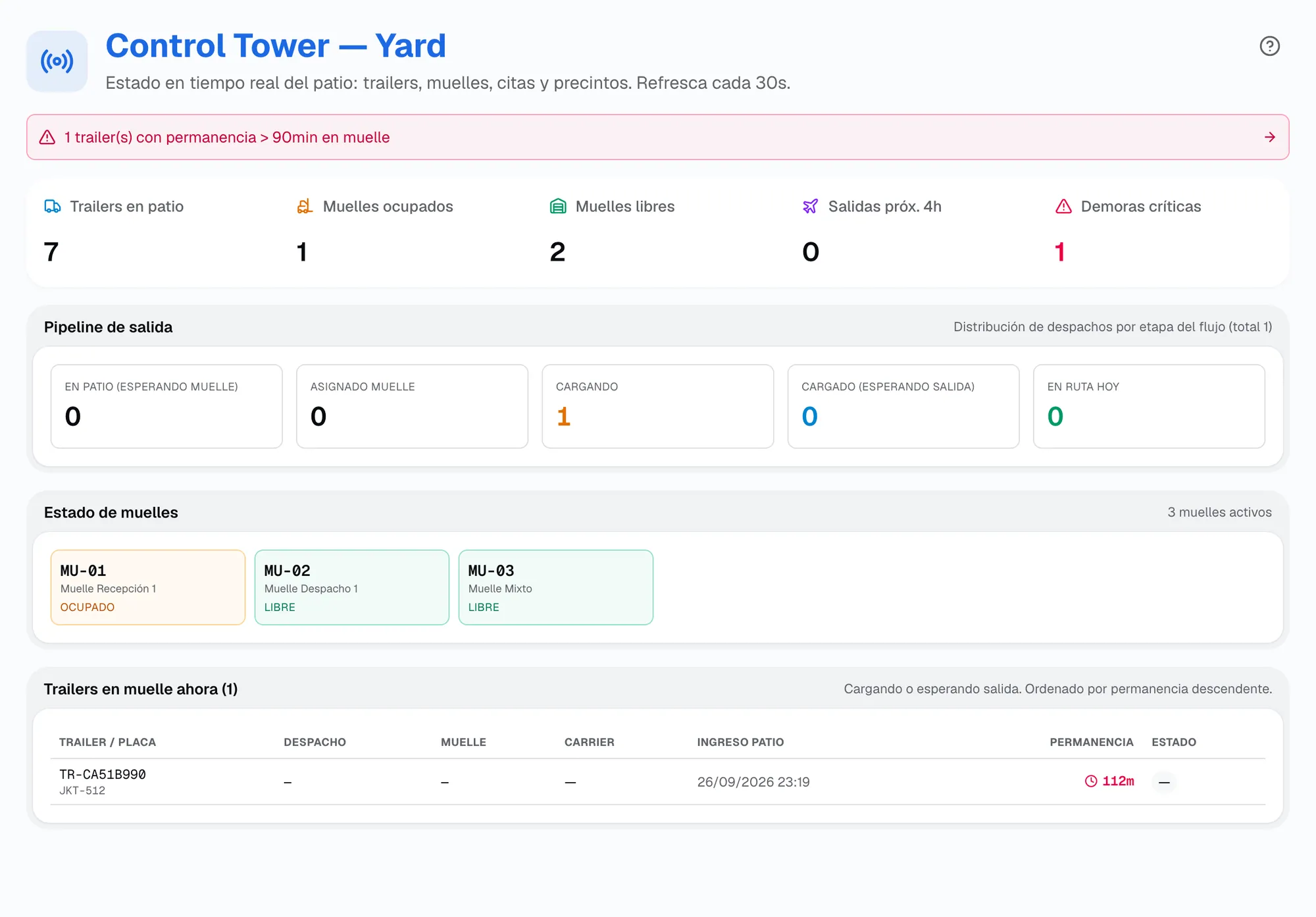1316x917 pixels.
Task: Select the MU-03 Muelle Mixto card
Action: 556,587
